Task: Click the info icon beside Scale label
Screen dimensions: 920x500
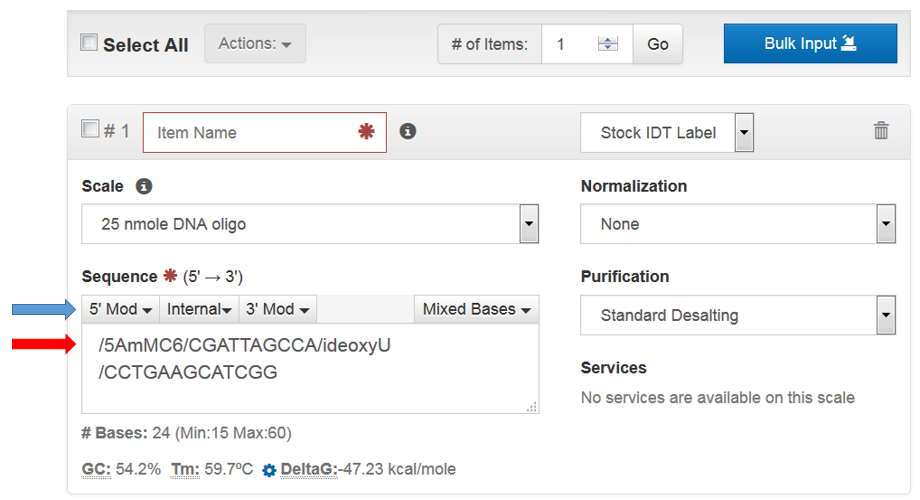Action: tap(143, 187)
